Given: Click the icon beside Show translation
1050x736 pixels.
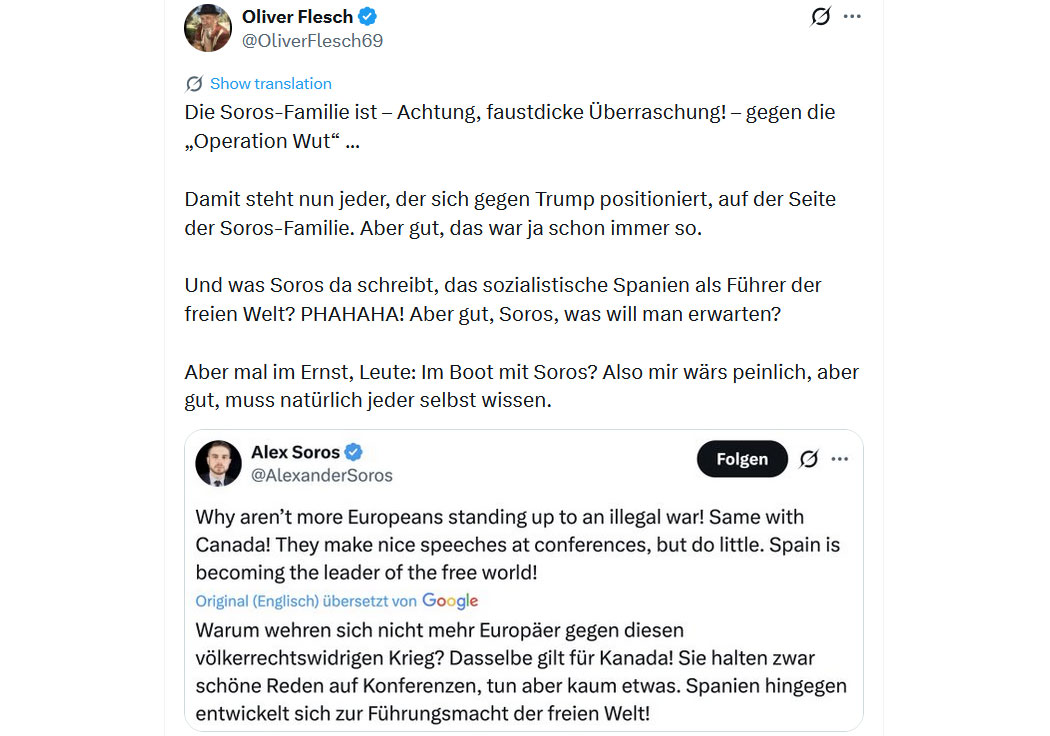Looking at the screenshot, I should coord(194,84).
